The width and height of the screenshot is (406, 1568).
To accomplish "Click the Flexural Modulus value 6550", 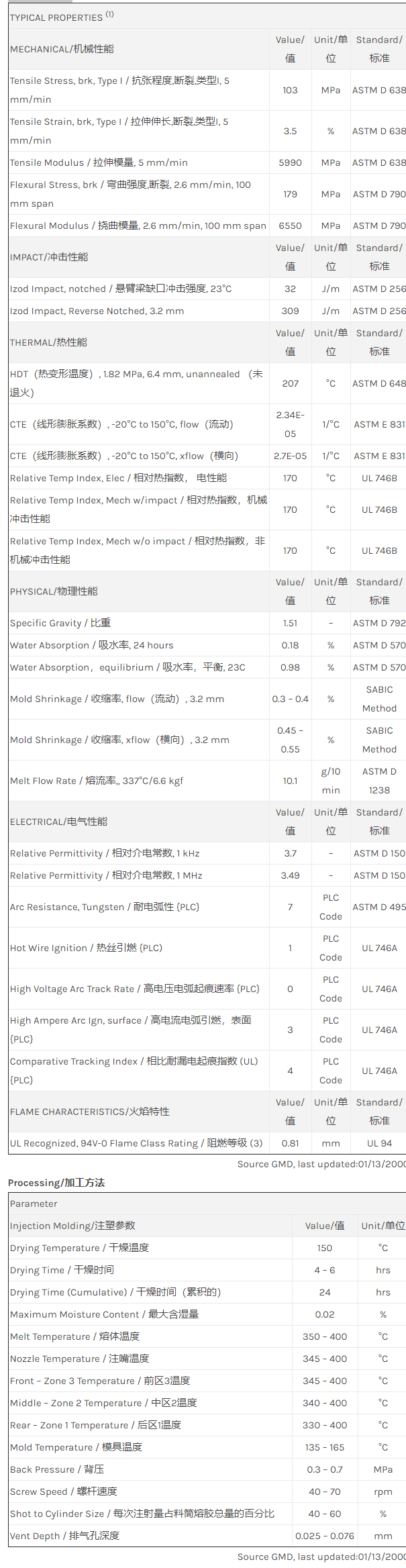I will coord(290,226).
